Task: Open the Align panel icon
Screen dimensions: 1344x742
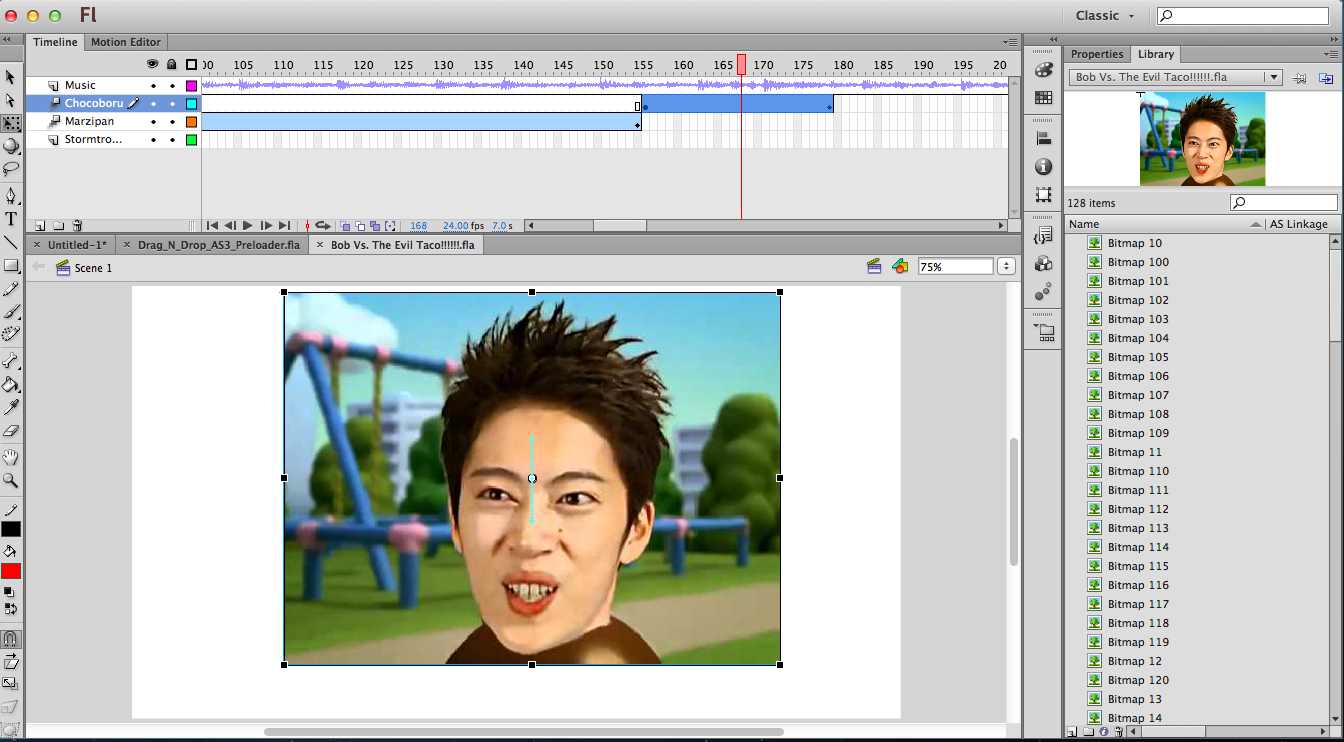Action: 1043,139
